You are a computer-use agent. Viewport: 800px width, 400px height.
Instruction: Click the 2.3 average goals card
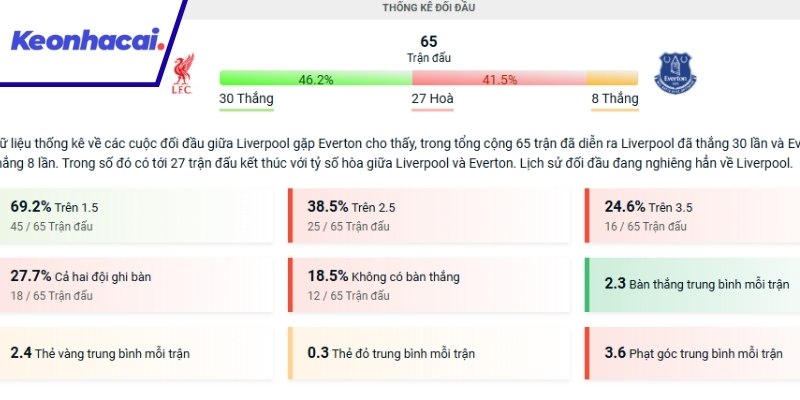click(x=692, y=284)
